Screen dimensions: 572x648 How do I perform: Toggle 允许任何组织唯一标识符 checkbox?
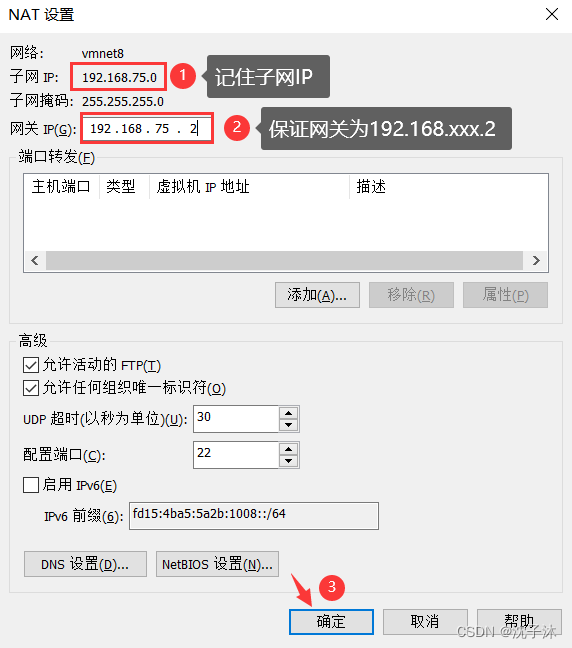click(x=31, y=388)
